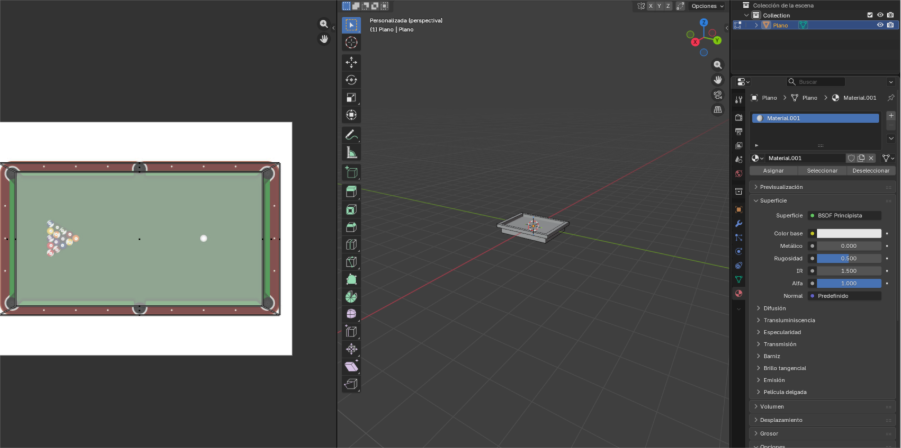
Task: Click the Extrude Region tool
Action: 351,191
